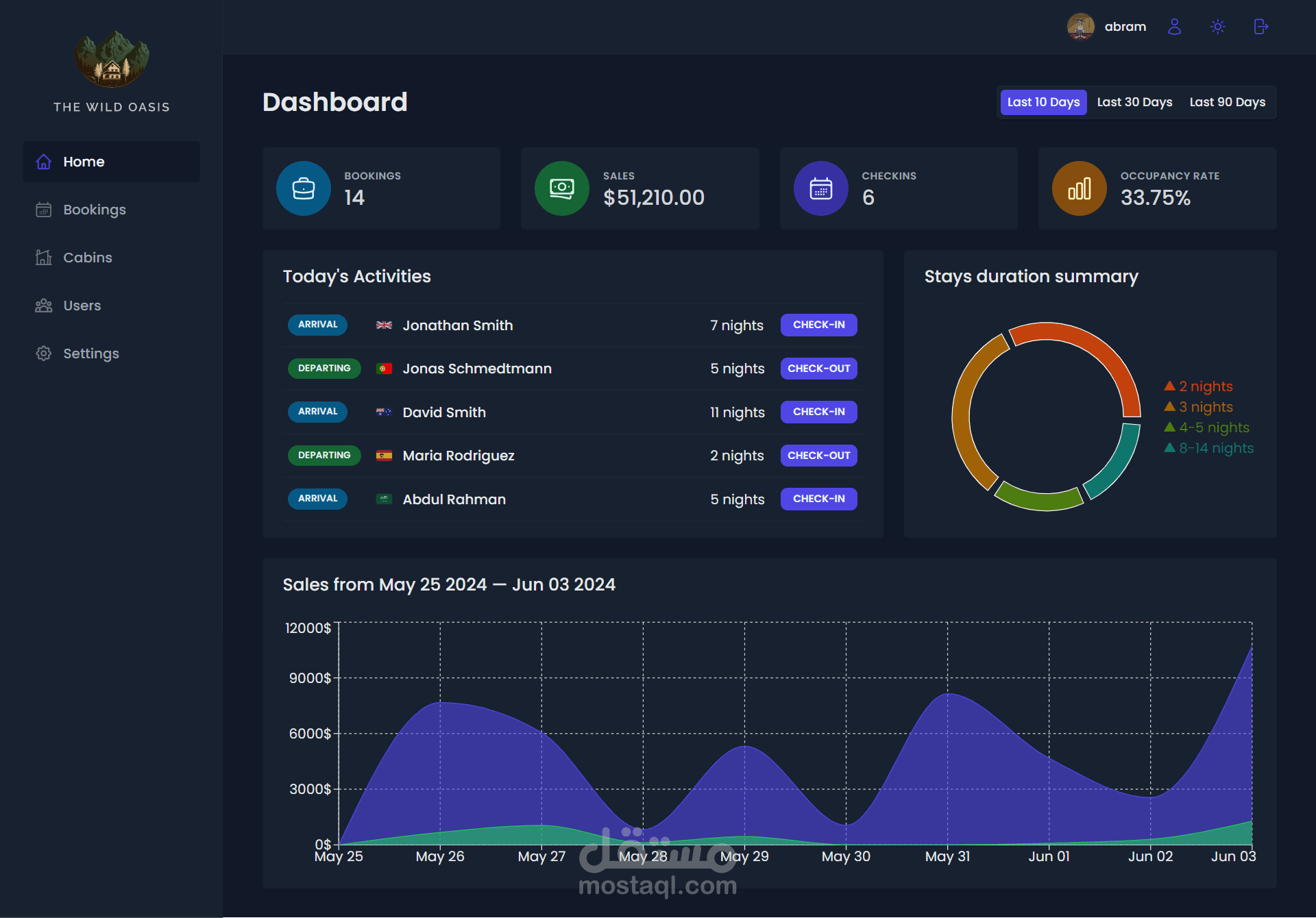Open the user account profile icon

[x=1174, y=27]
